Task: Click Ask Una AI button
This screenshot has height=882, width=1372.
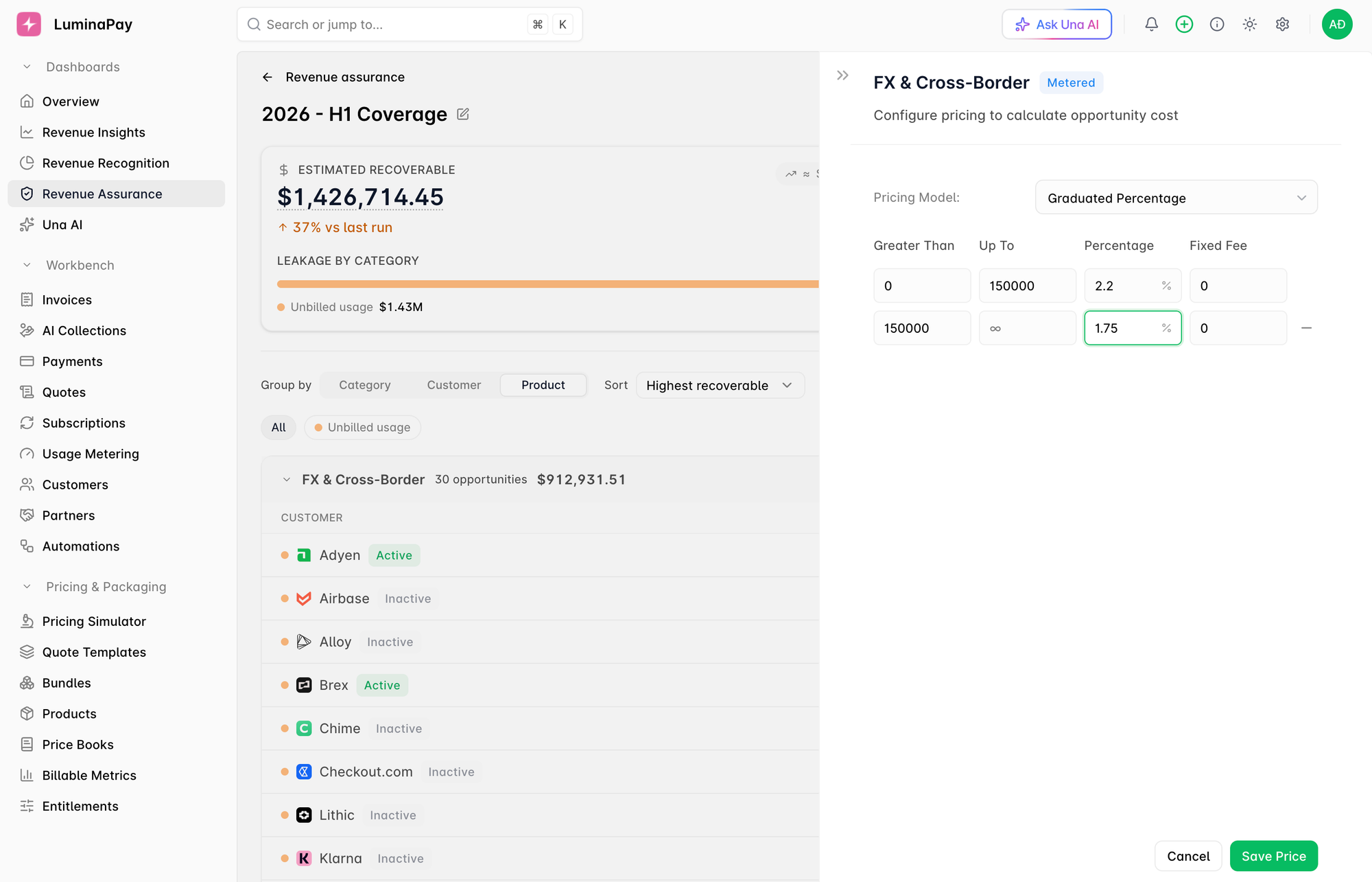Action: pyautogui.click(x=1056, y=24)
